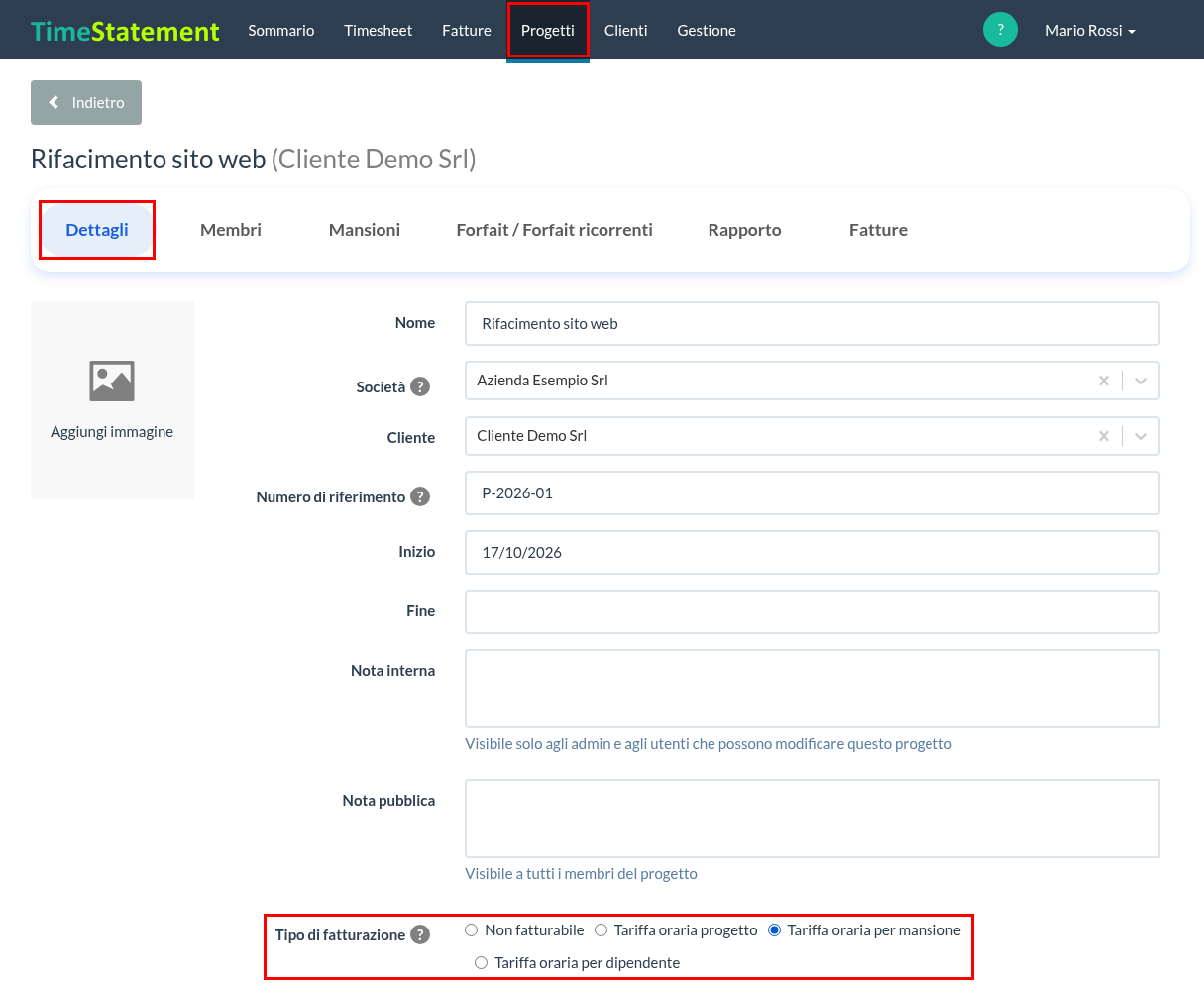
Task: Click the 'Visibile solo agli admin' hint text
Action: 709,743
